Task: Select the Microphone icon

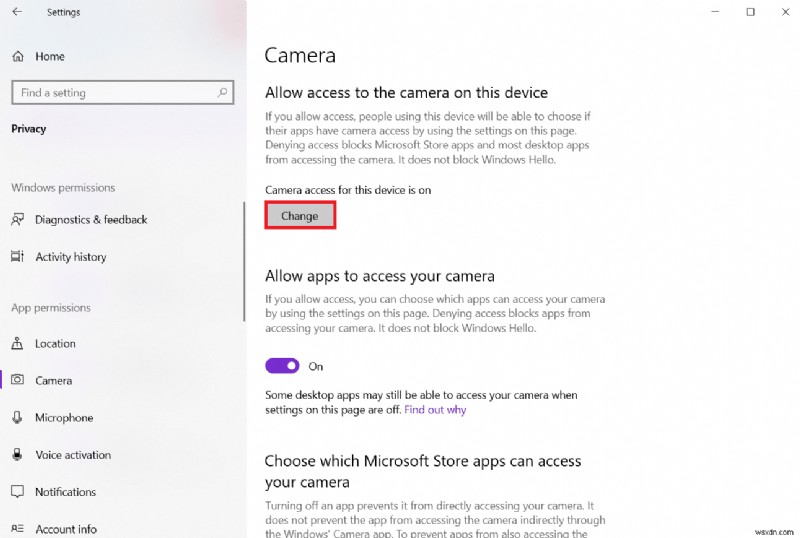Action: pyautogui.click(x=18, y=418)
